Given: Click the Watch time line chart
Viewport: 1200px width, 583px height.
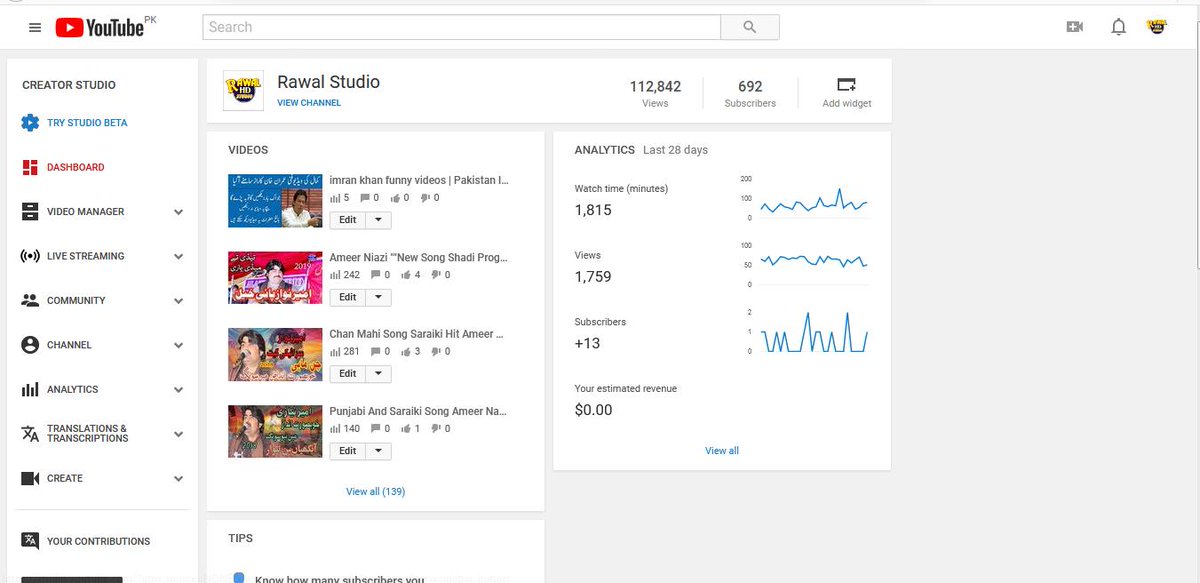Looking at the screenshot, I should coord(813,200).
